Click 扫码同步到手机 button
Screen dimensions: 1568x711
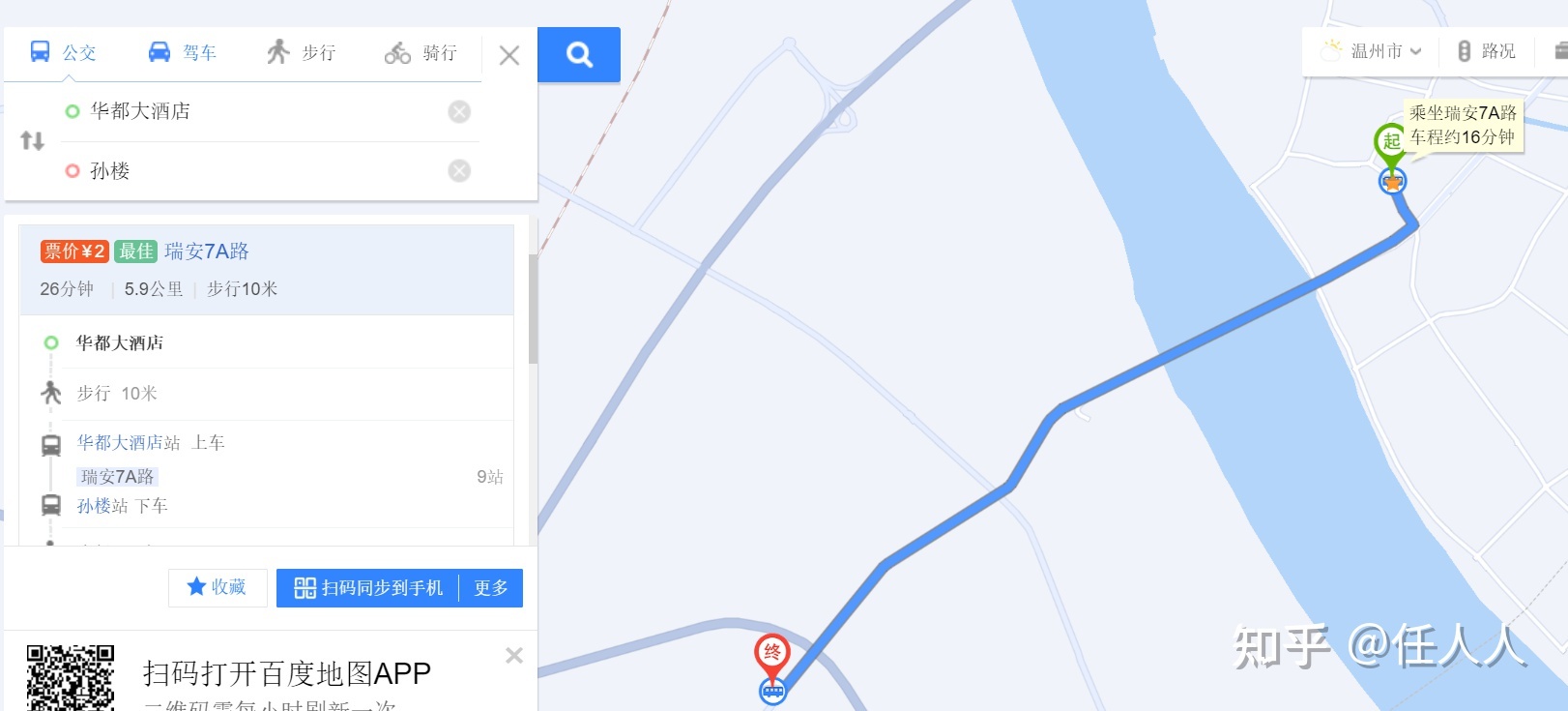368,588
